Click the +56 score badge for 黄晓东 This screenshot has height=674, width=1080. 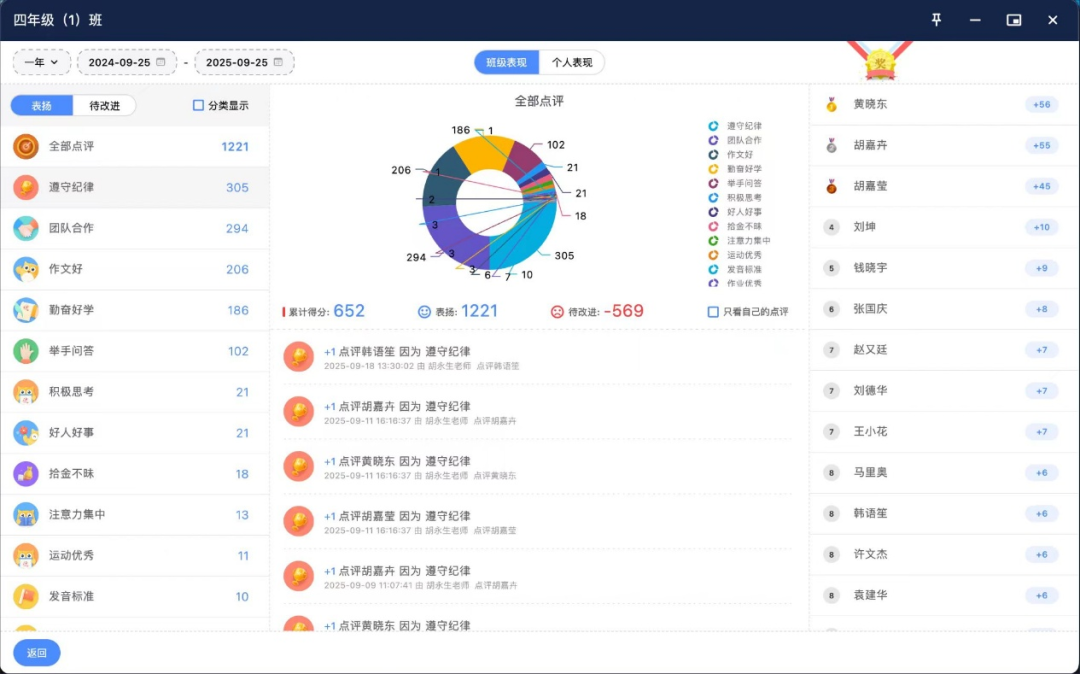[x=1041, y=104]
